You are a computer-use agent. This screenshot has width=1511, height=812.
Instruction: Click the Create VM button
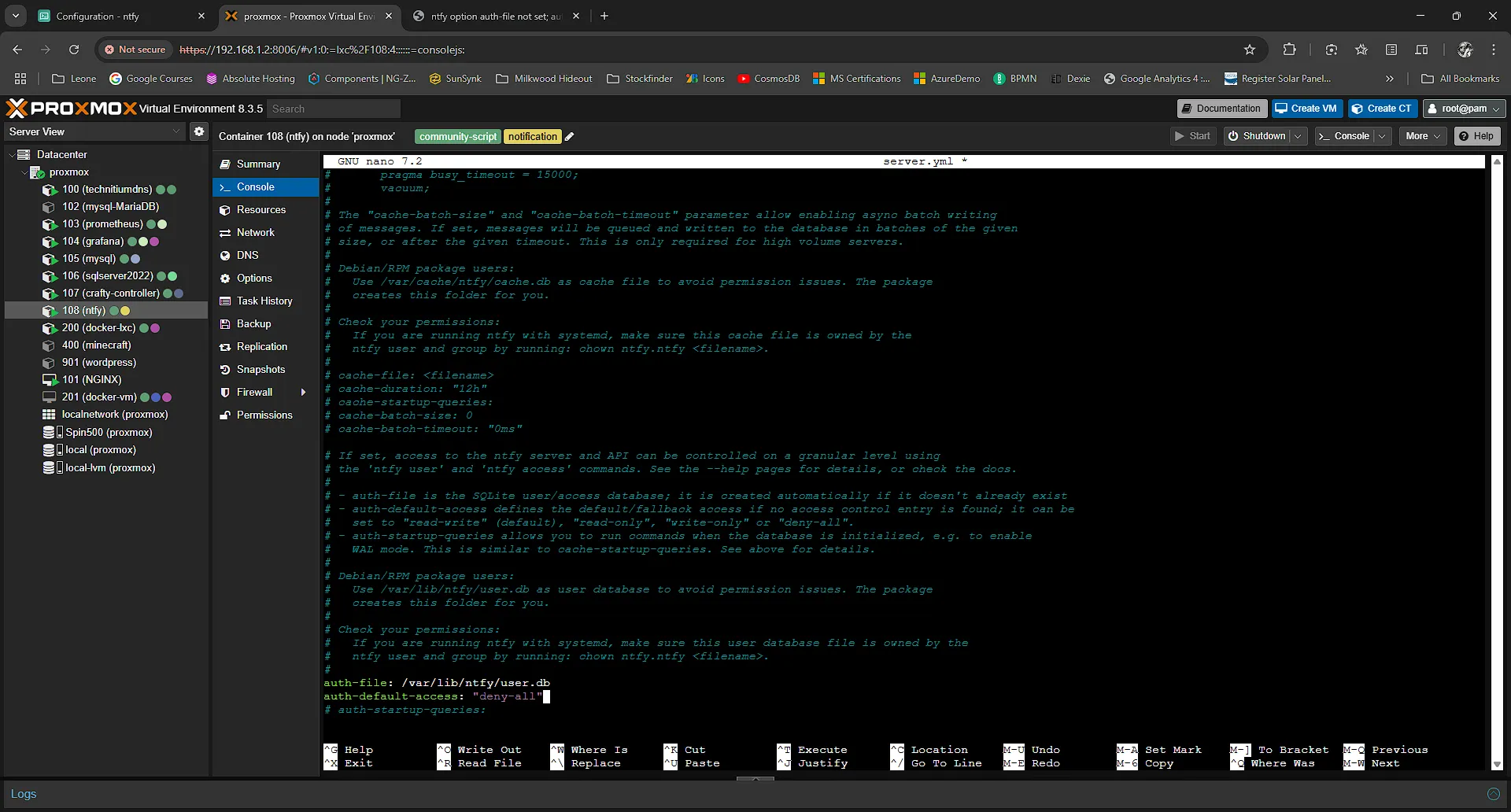1306,109
